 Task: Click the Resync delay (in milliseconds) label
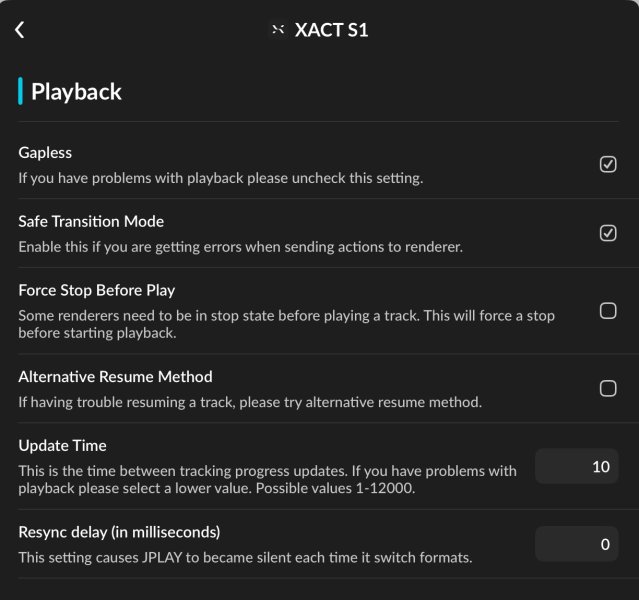coord(119,532)
